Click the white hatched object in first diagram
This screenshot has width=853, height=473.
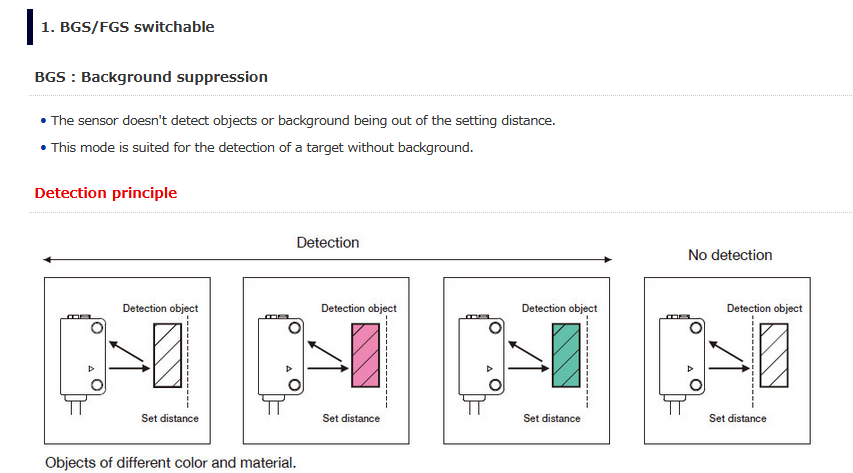(x=168, y=355)
